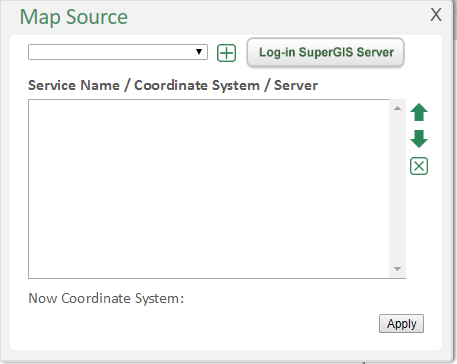Click the service list scrollbar track
This screenshot has height=364, width=457.
[397, 189]
